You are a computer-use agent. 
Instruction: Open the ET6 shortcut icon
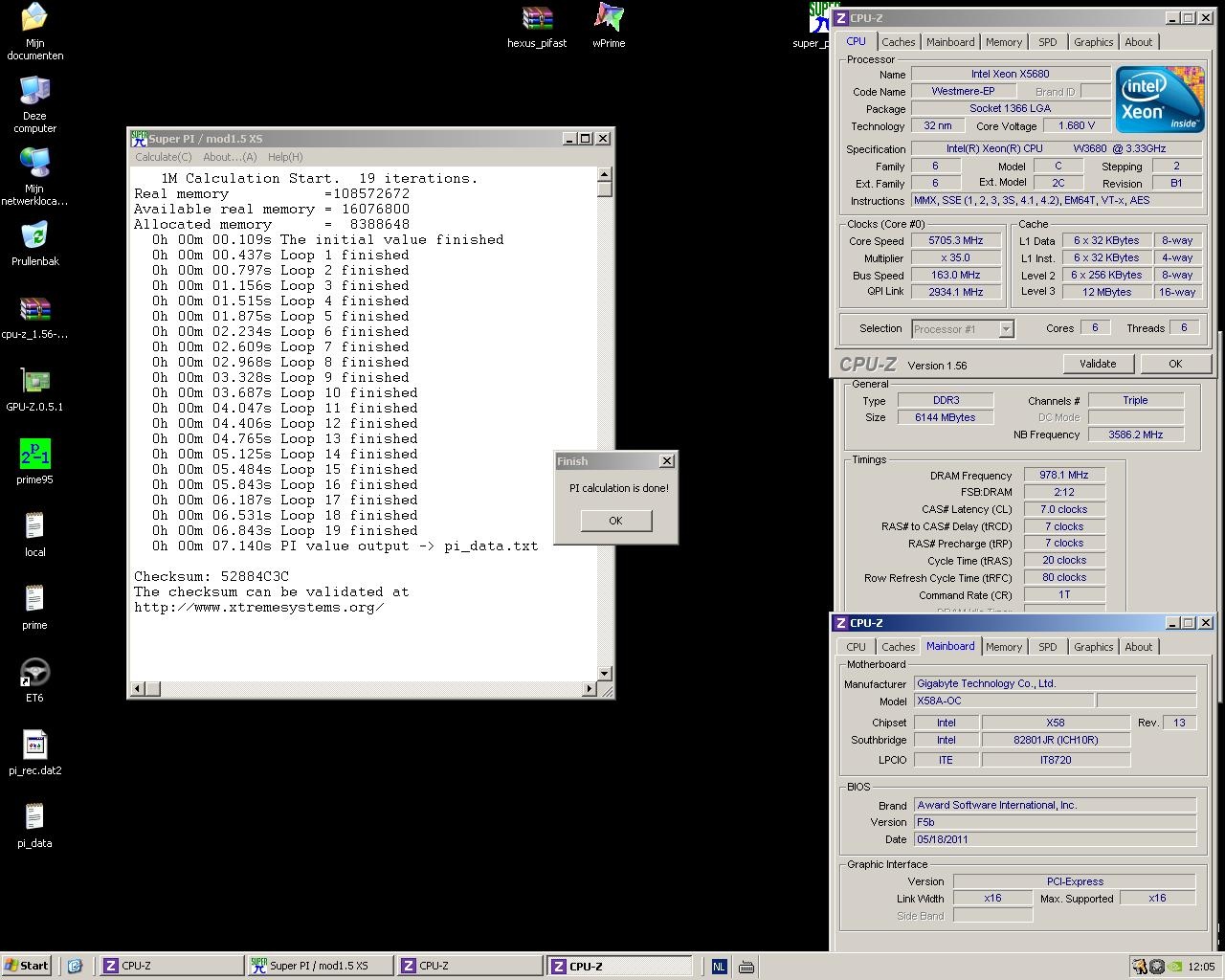(34, 673)
